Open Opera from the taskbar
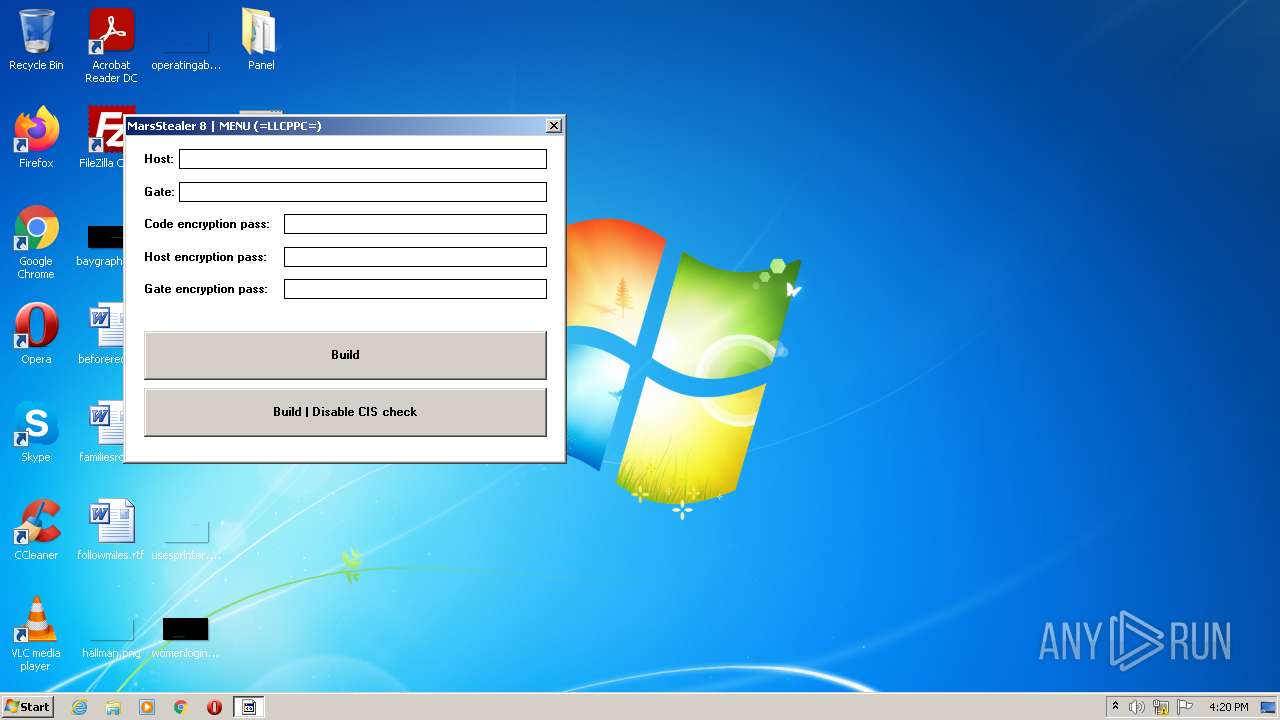 [214, 707]
